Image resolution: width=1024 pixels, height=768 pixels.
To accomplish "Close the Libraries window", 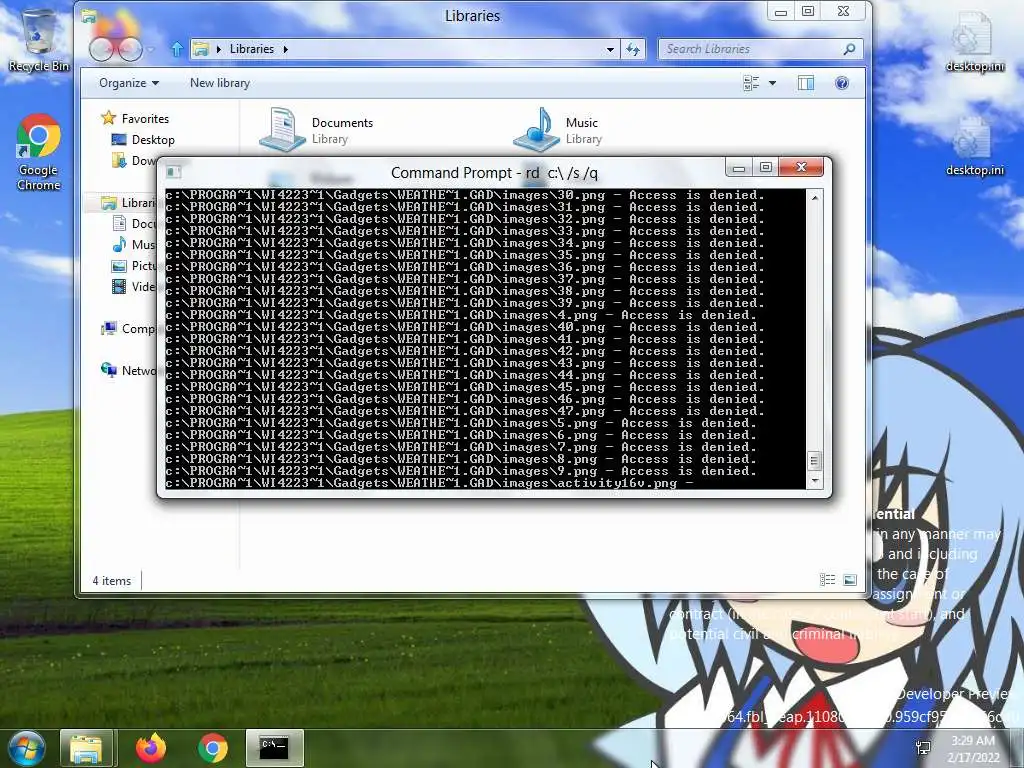I will (843, 12).
